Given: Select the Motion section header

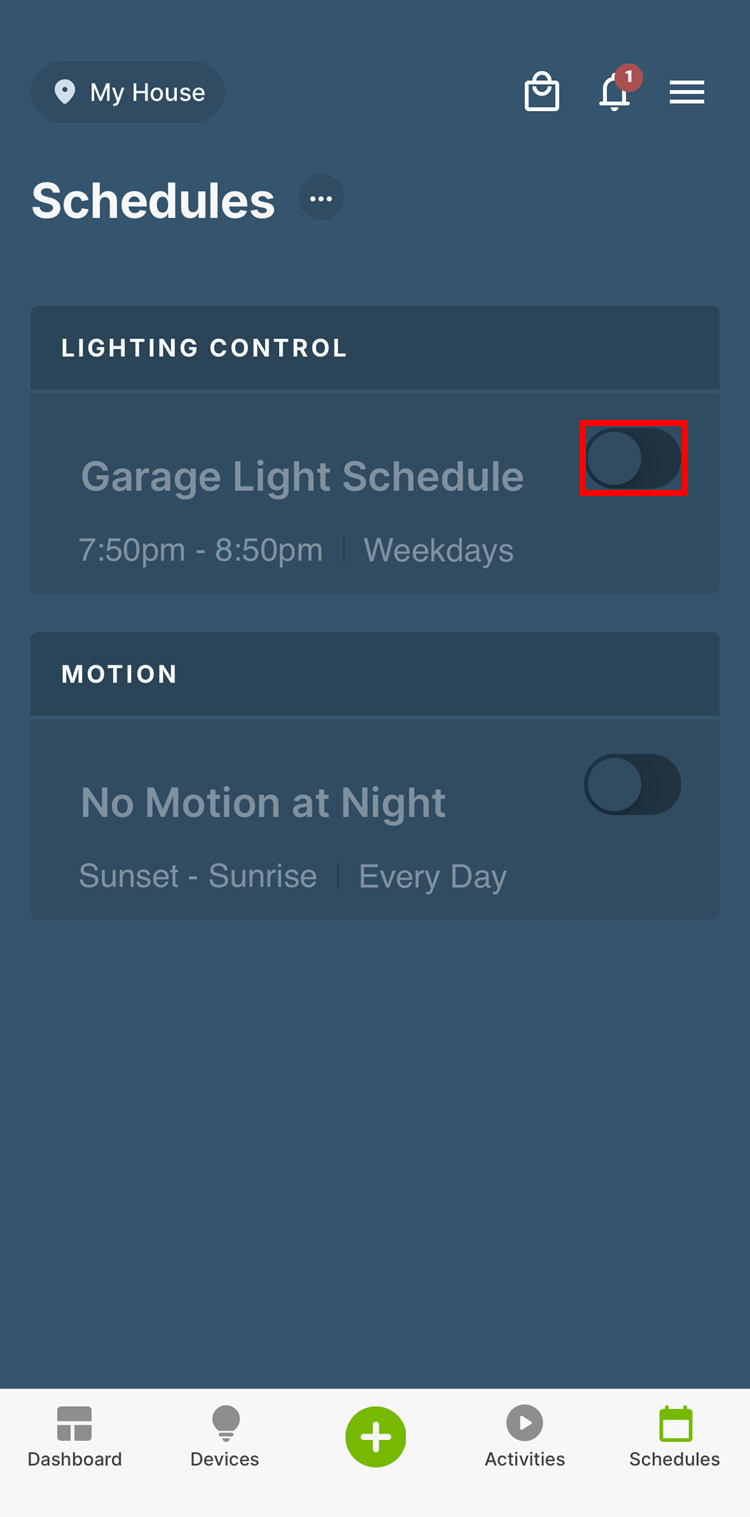Looking at the screenshot, I should [x=374, y=674].
